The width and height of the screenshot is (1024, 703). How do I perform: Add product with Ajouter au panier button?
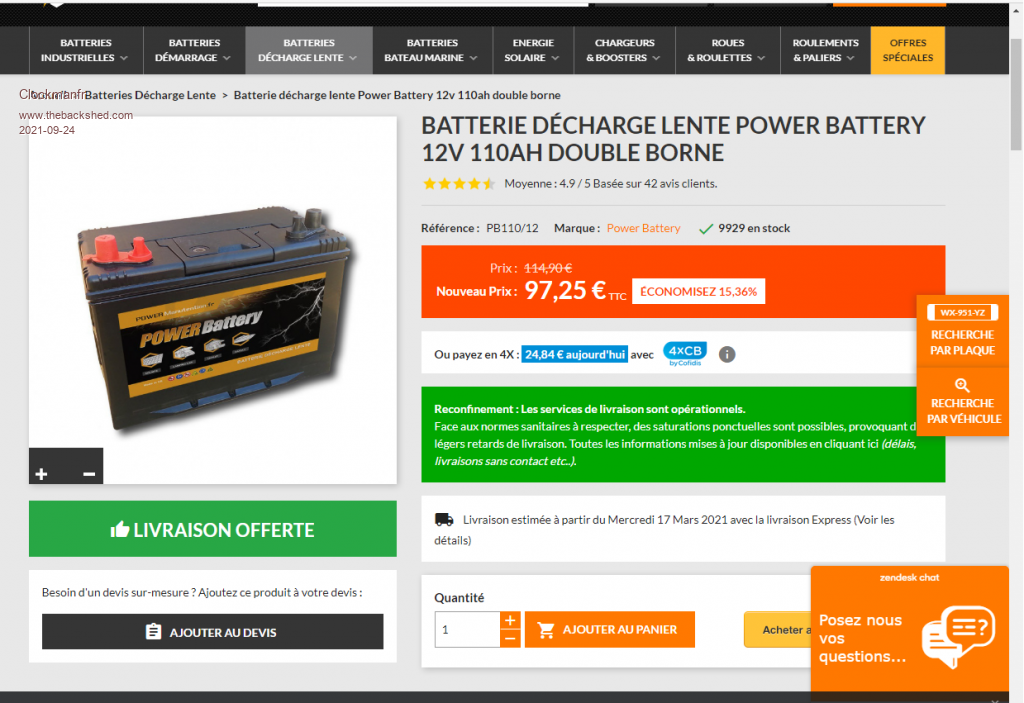pos(610,630)
